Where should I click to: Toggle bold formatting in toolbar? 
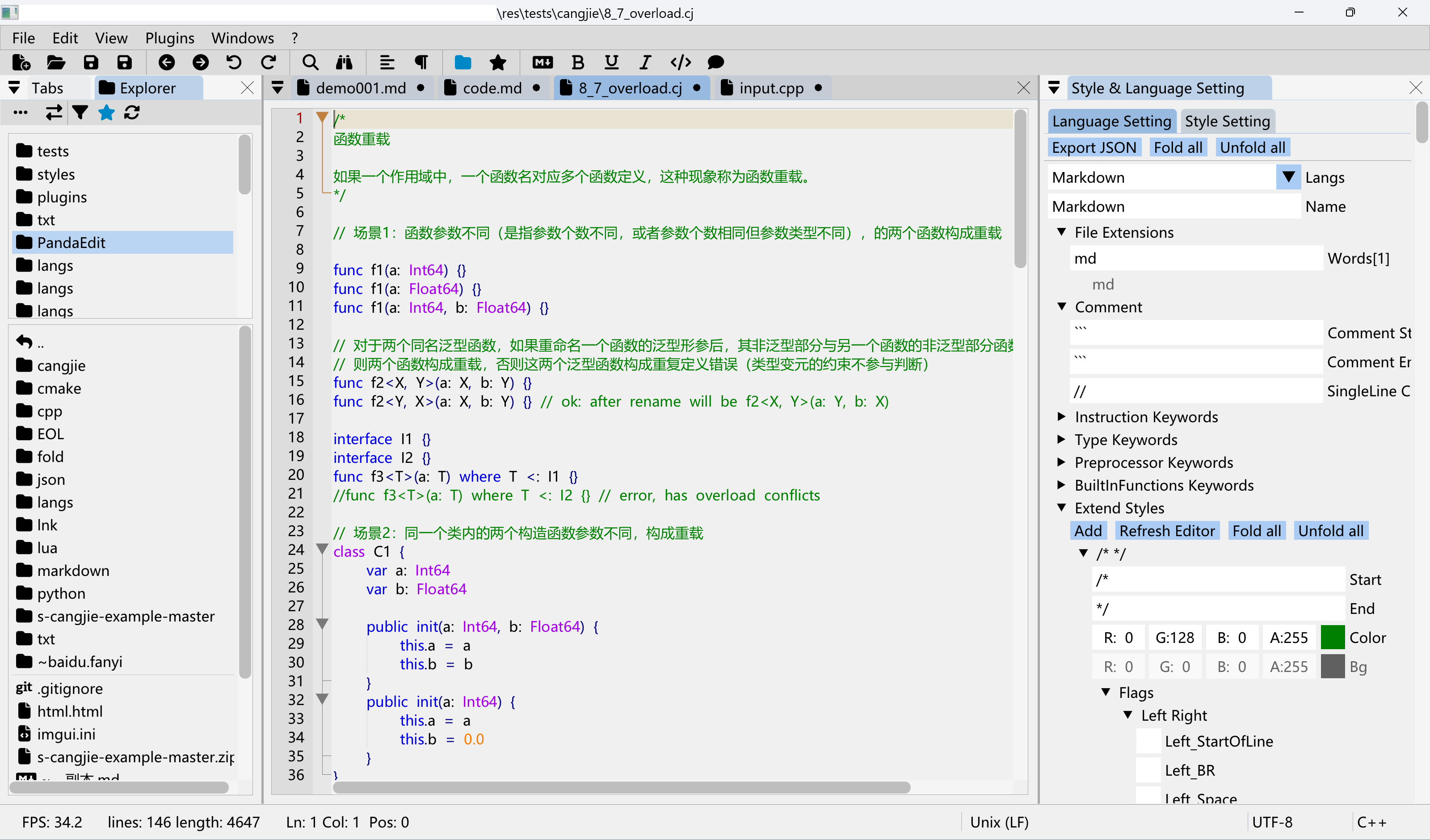click(x=577, y=63)
